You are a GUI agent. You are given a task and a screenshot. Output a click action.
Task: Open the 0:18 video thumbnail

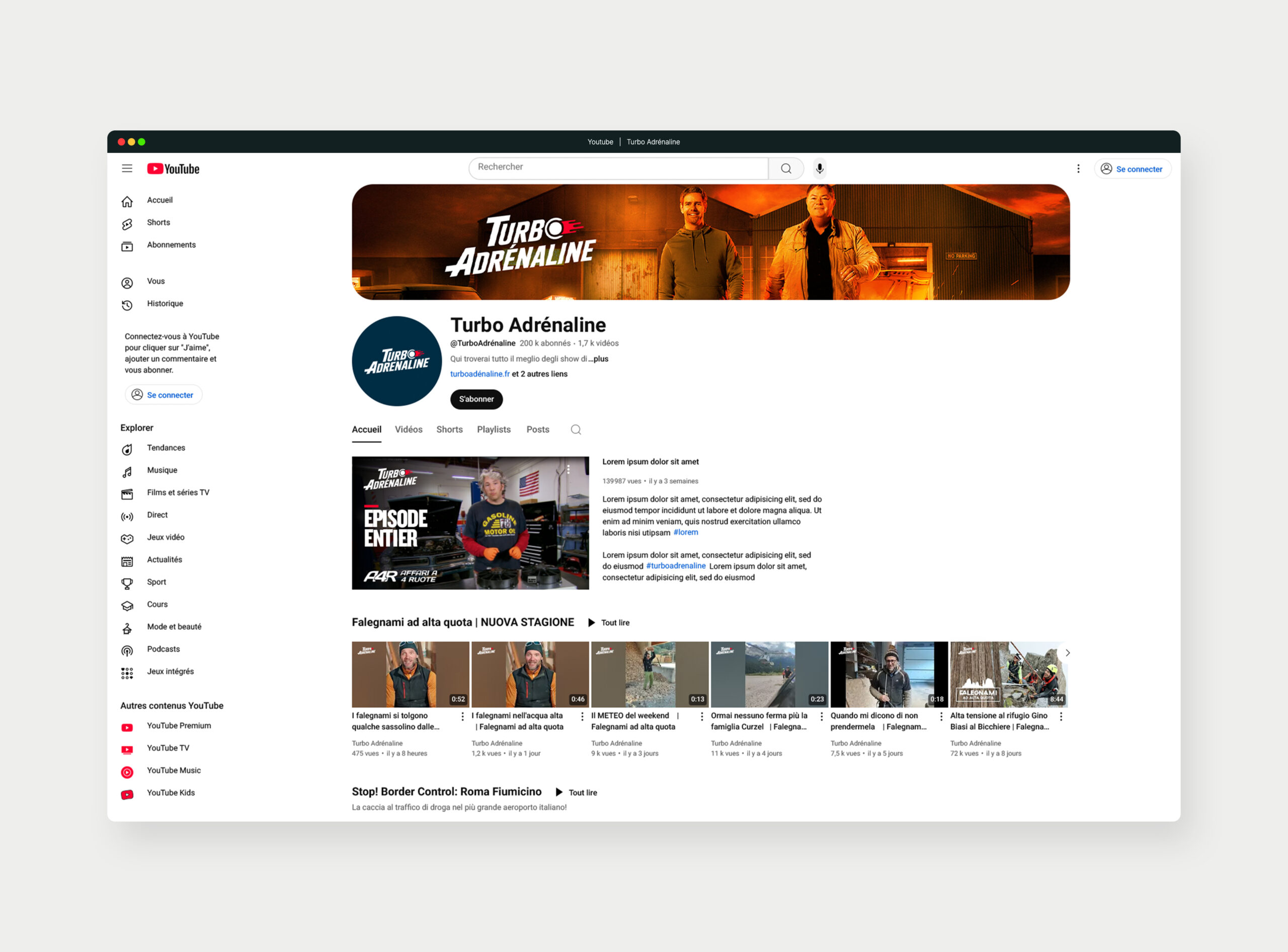(x=889, y=675)
